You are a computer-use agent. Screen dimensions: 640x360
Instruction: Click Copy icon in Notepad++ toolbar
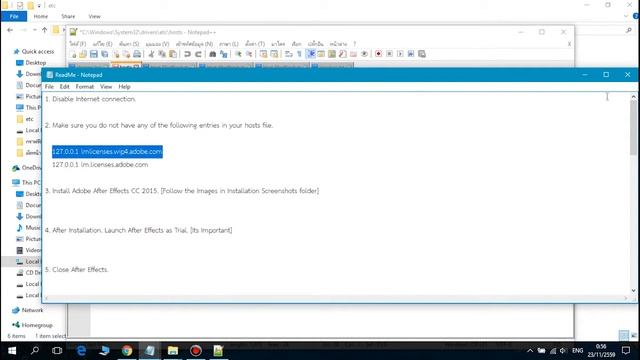(162, 54)
